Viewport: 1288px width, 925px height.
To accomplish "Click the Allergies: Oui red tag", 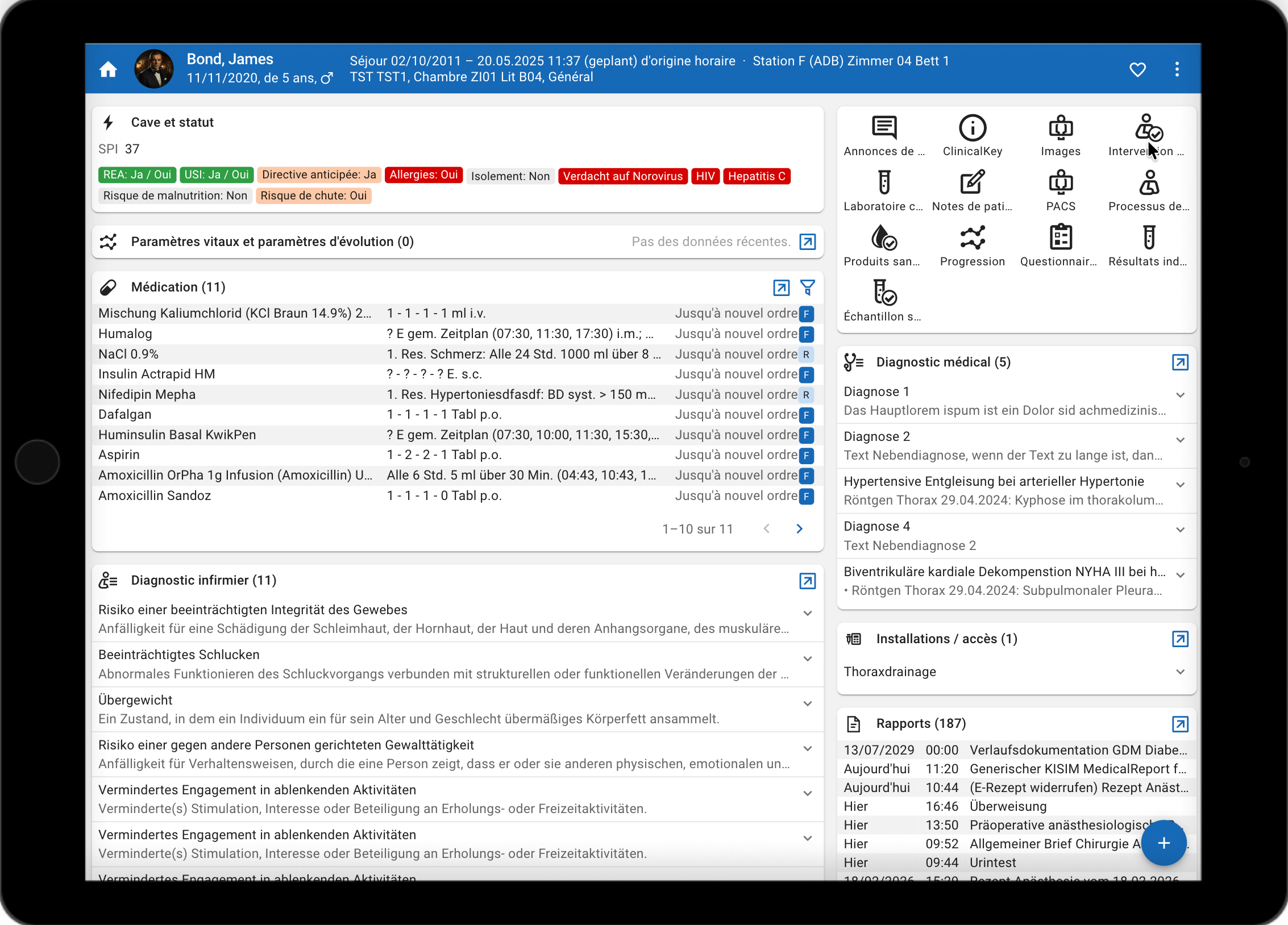I will click(x=423, y=175).
